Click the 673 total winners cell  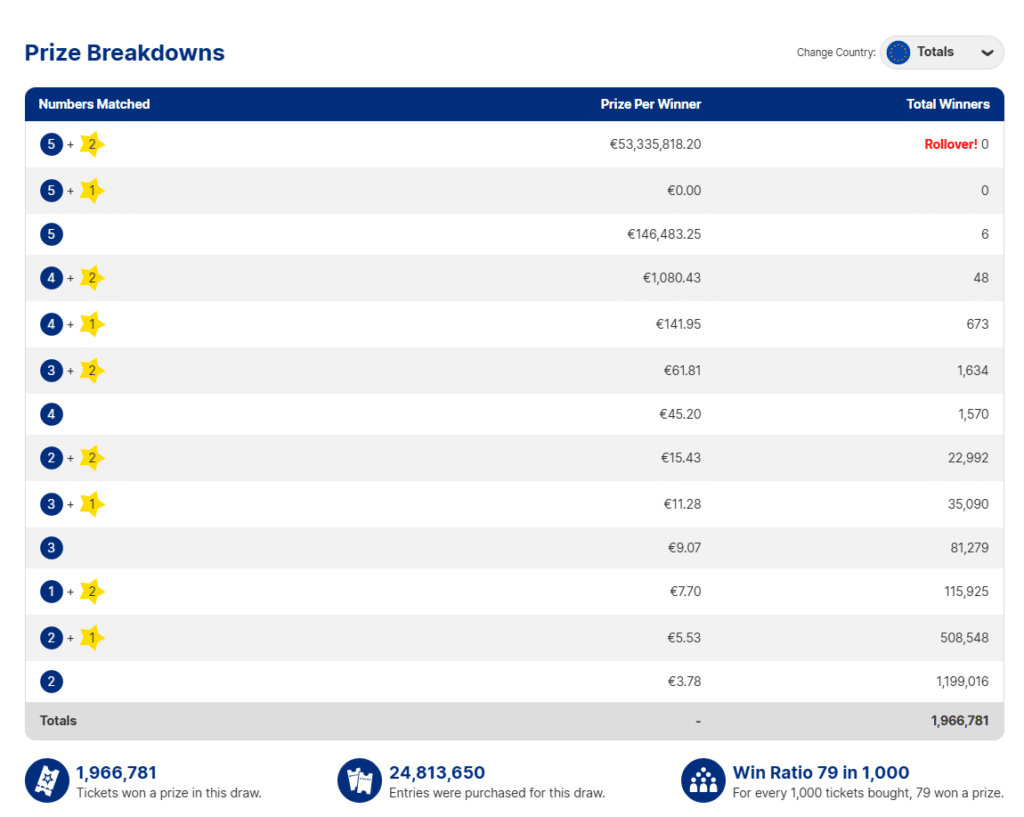978,325
